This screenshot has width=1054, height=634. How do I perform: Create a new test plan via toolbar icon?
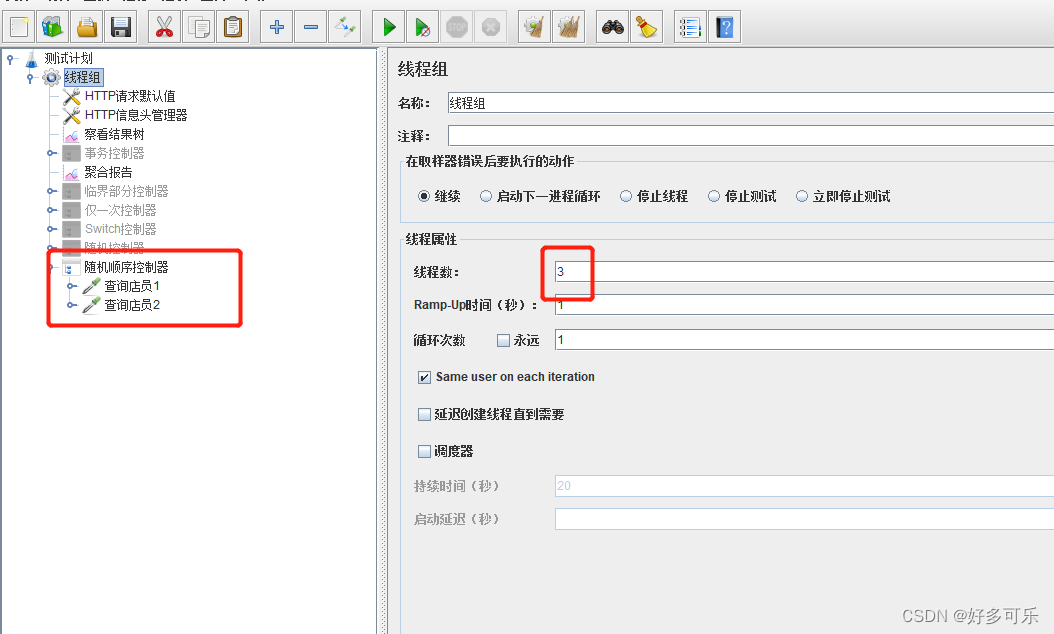(19, 28)
